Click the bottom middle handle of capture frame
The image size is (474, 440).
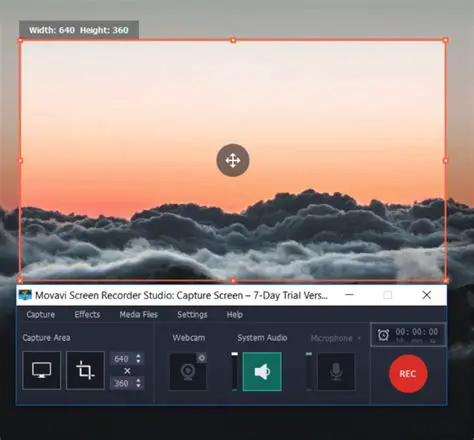[x=233, y=281]
